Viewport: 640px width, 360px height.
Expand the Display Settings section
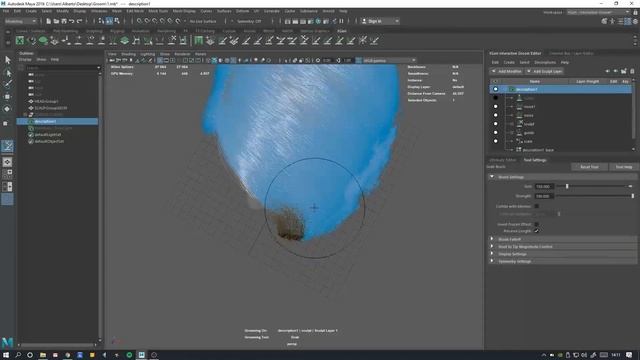[563, 254]
